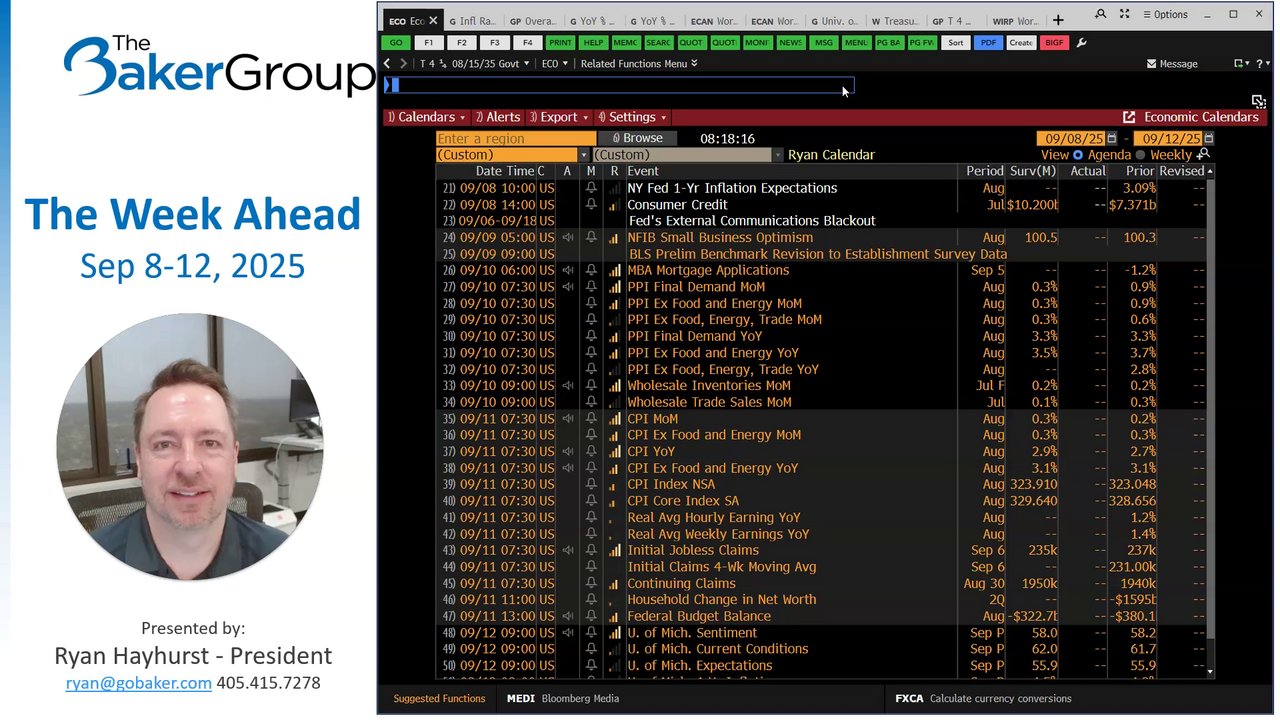Click the speaker icon for CPI YoY

[567, 452]
